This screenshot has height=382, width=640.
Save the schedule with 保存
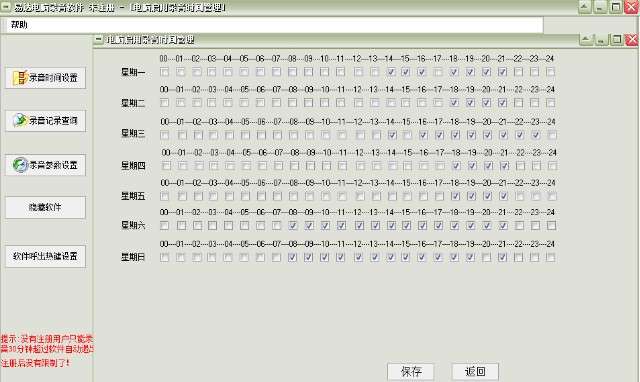(x=411, y=371)
